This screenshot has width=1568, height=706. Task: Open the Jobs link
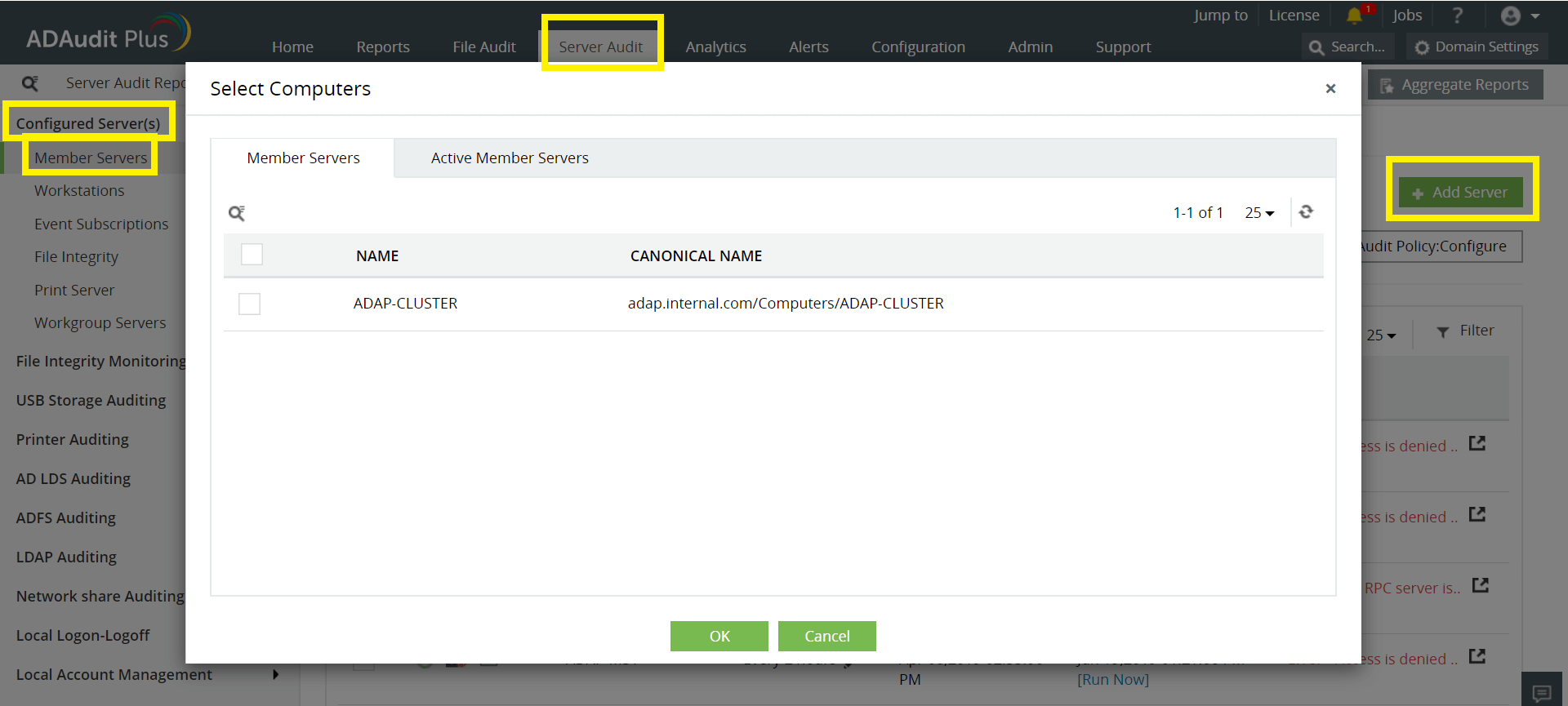tap(1407, 16)
